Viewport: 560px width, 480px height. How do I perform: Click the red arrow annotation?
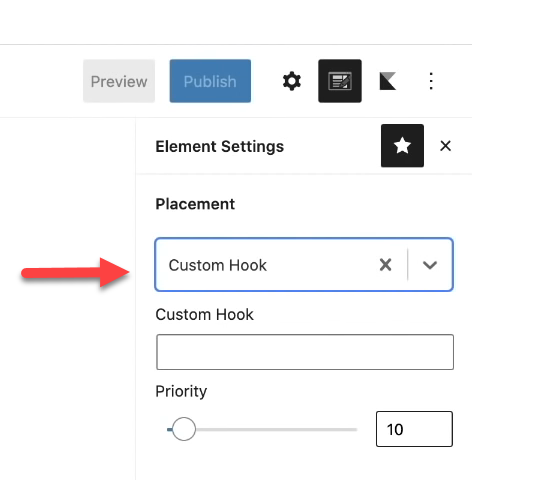pos(75,272)
